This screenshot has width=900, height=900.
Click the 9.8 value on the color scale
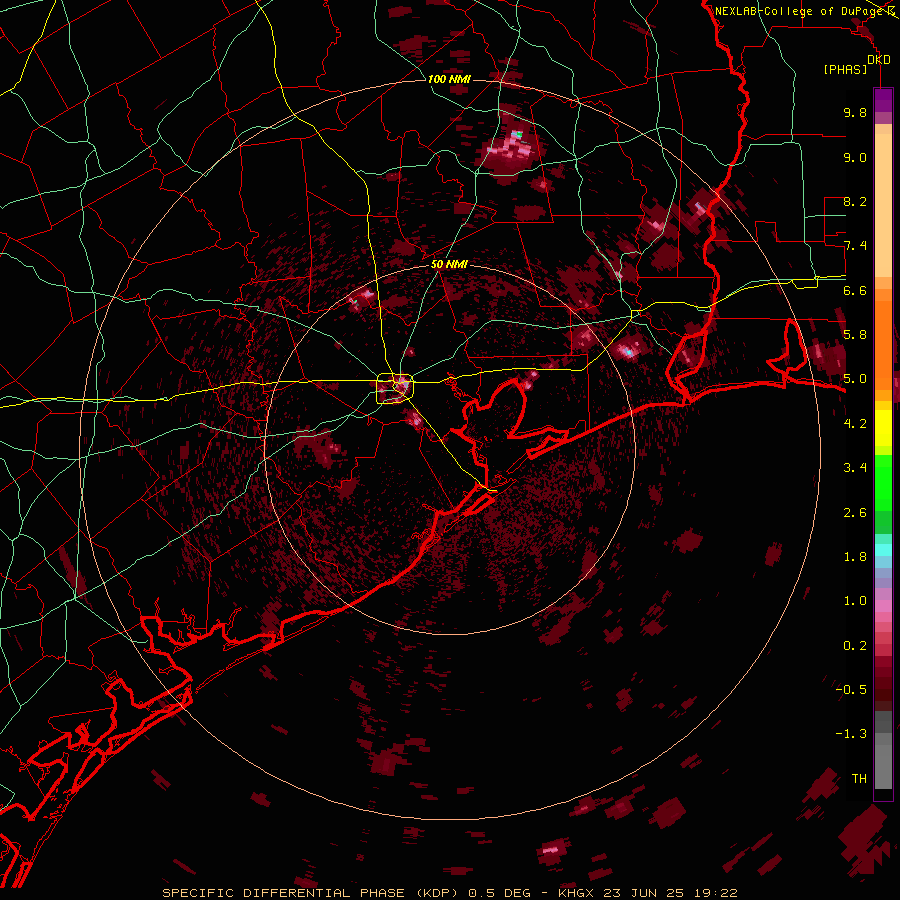click(x=855, y=112)
